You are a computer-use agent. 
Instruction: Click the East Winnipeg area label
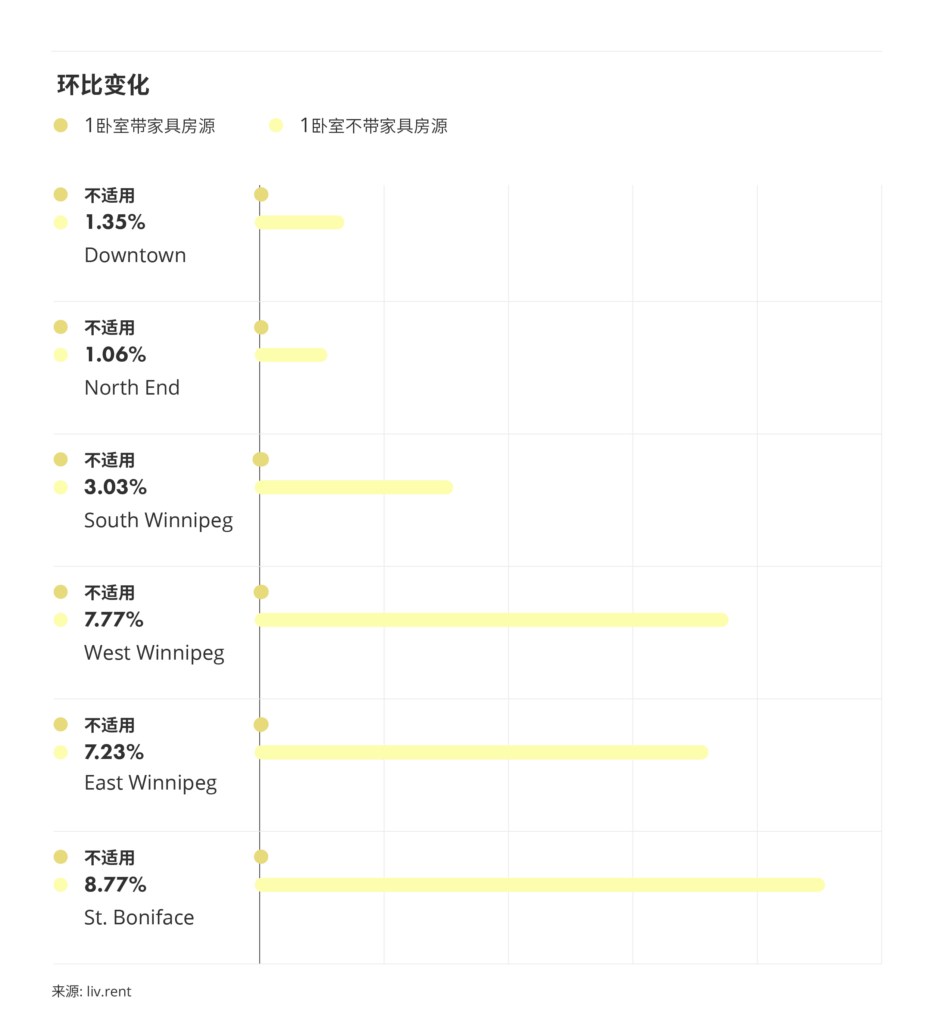[x=150, y=783]
